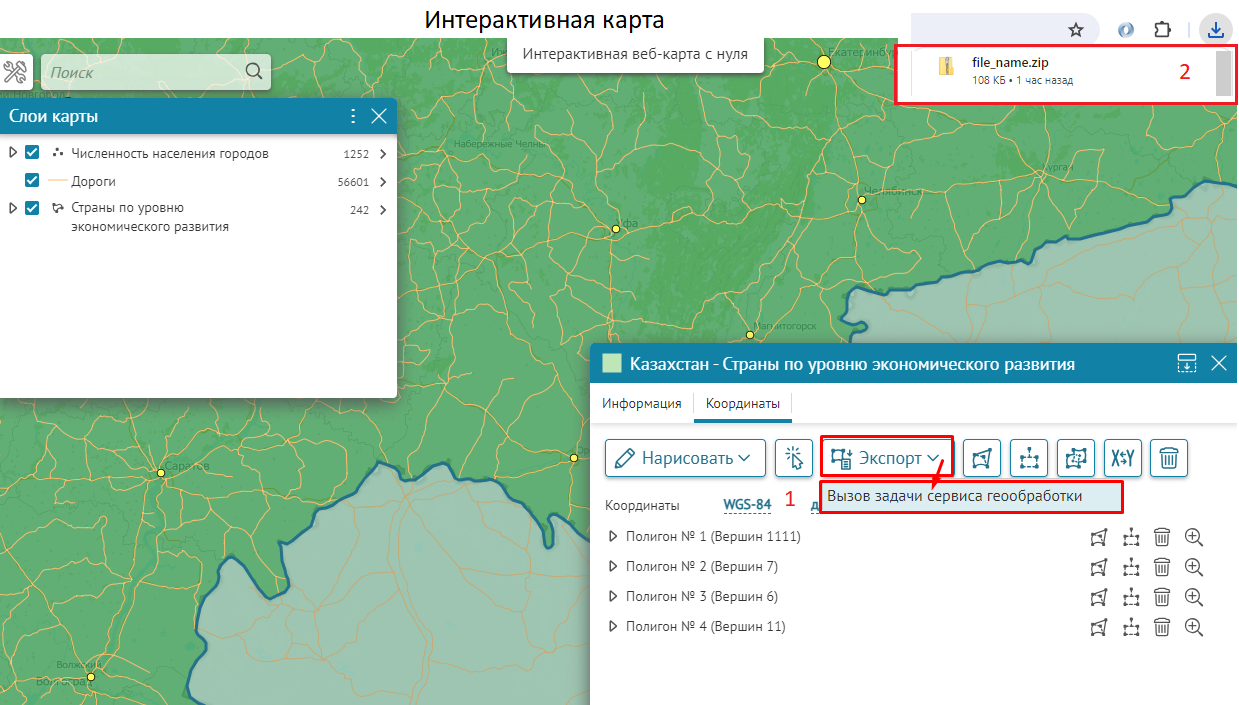This screenshot has height=705, width=1239.
Task: Delete Полигон № 3 using its trash icon
Action: 1162,597
